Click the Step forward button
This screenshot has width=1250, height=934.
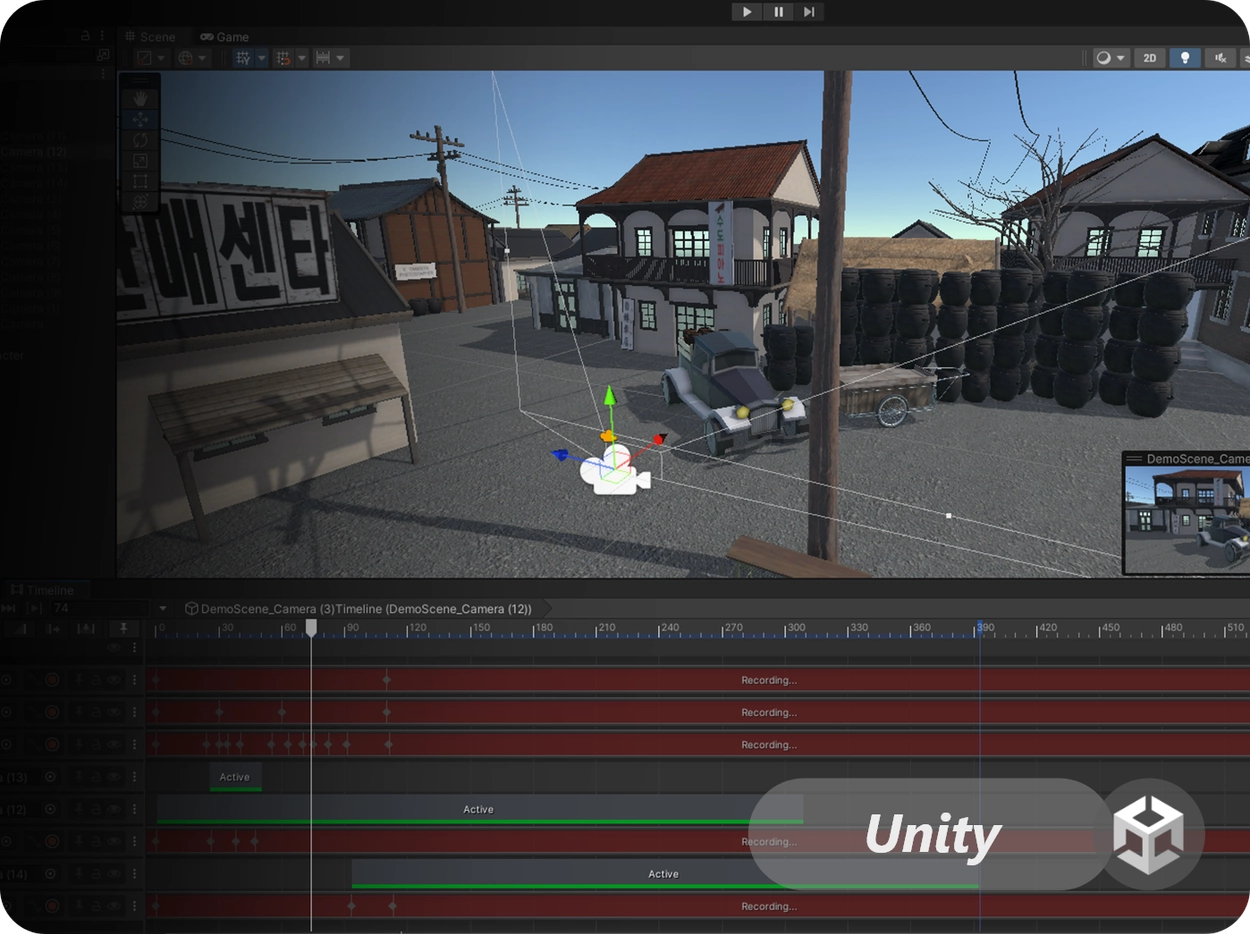coord(808,12)
